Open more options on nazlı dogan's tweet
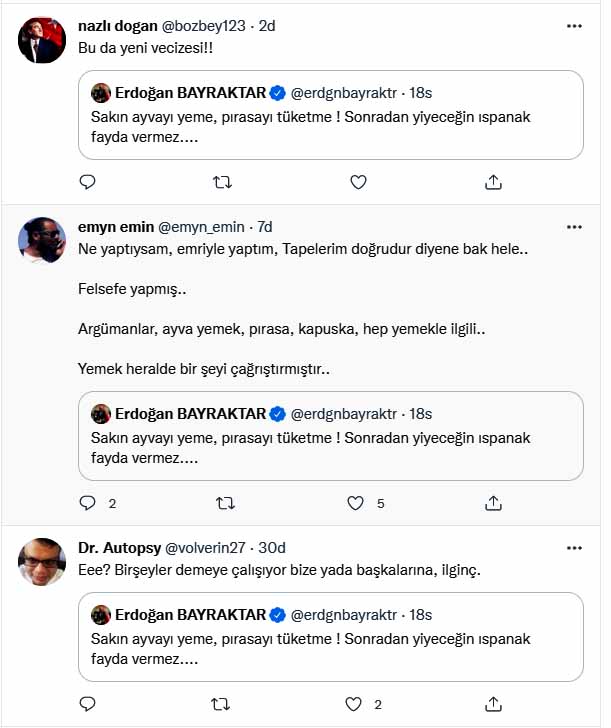Screen dimensions: 611x728 tap(574, 25)
